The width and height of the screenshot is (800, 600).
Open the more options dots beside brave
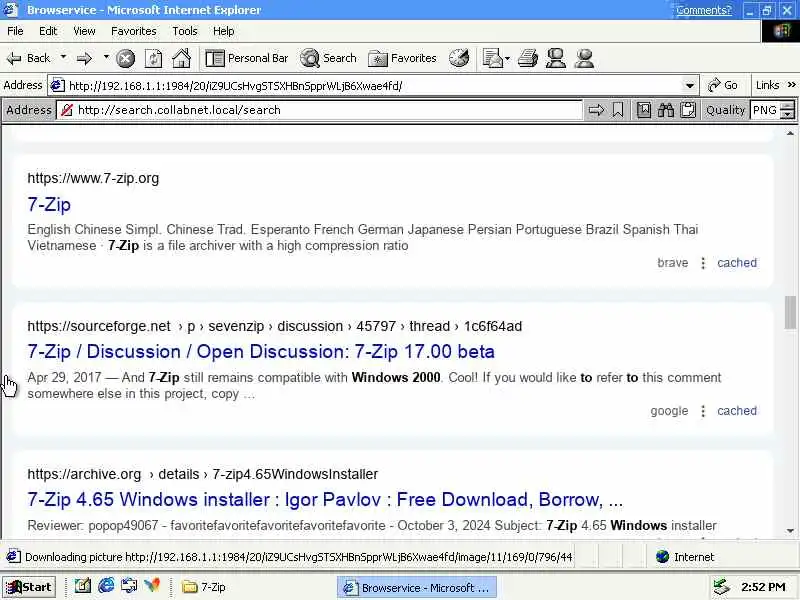coord(703,263)
